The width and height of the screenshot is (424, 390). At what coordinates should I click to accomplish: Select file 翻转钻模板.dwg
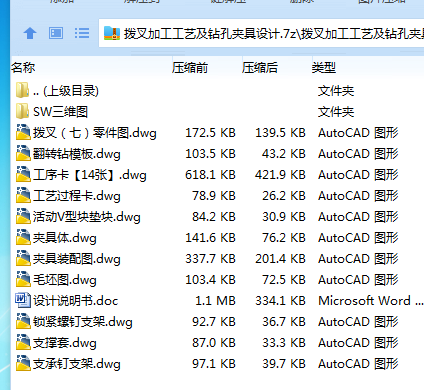tap(77, 154)
